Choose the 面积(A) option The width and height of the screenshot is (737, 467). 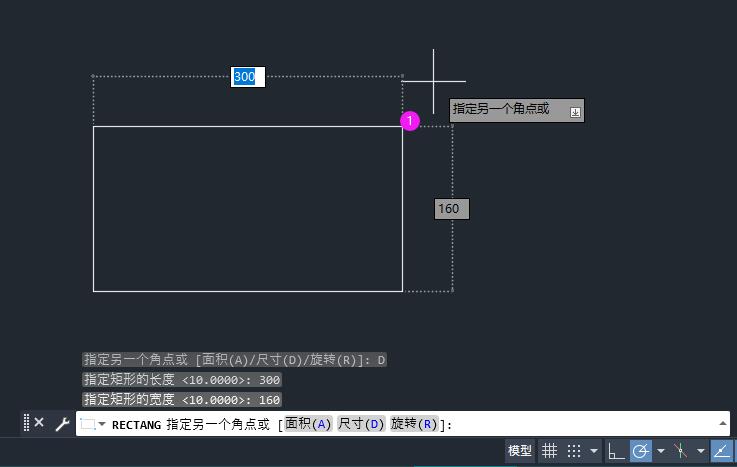[308, 424]
